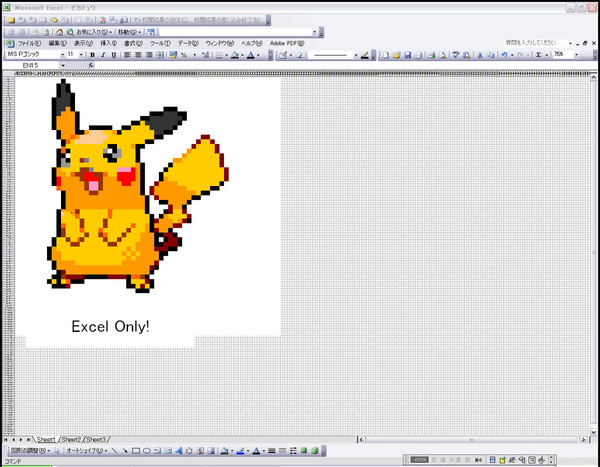This screenshot has height=467, width=600.
Task: Click Erase Border eraser icon
Action: coord(300,56)
